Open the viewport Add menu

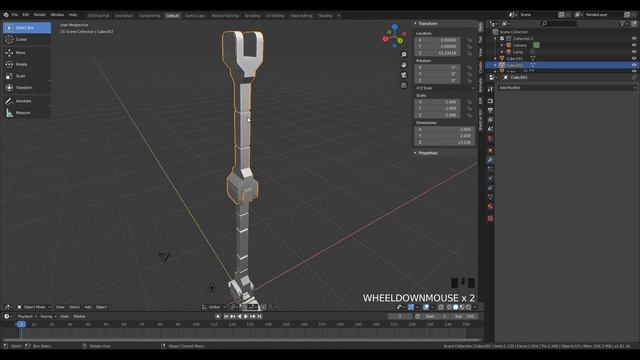(x=88, y=307)
